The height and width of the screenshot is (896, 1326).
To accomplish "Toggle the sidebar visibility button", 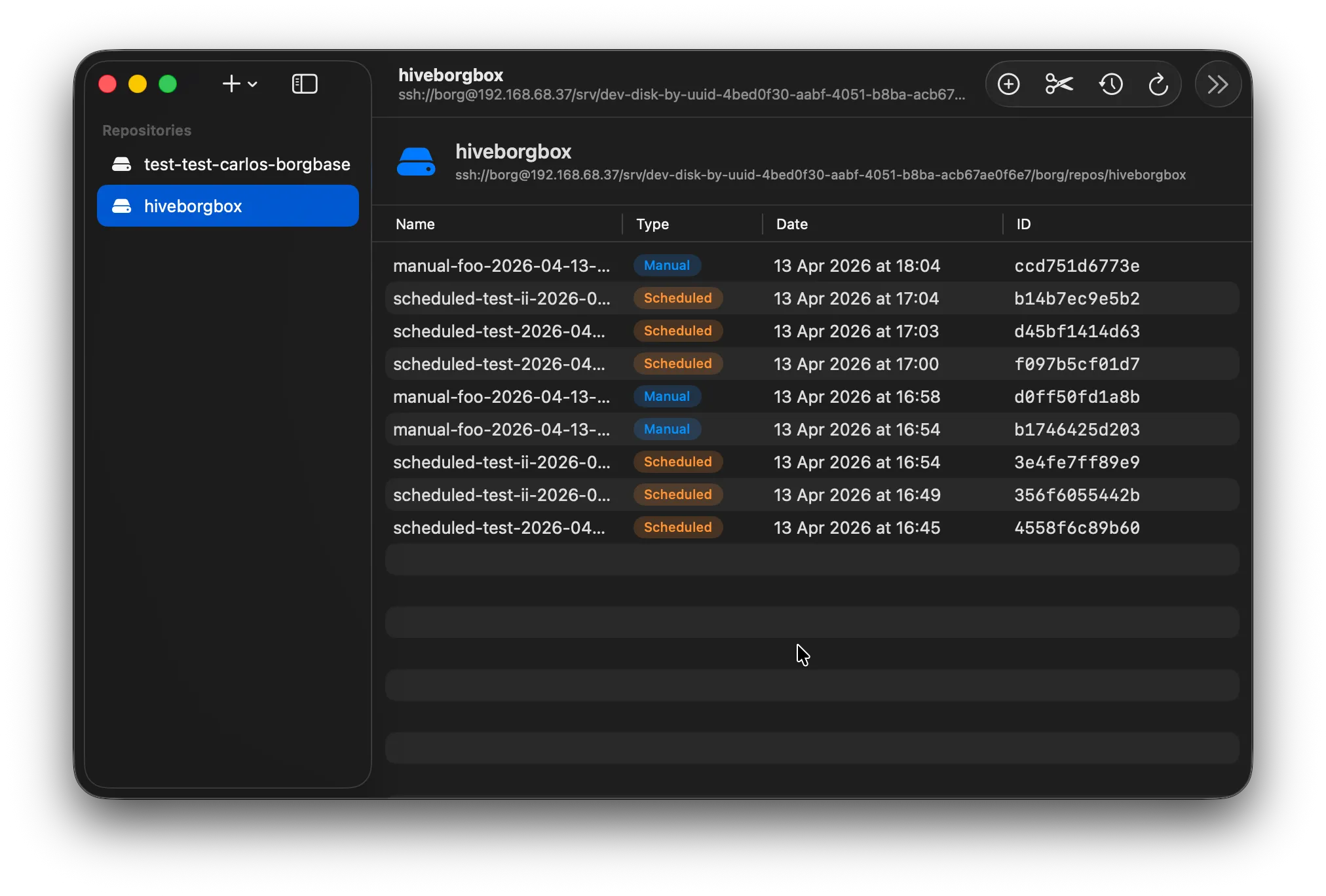I will 305,84.
